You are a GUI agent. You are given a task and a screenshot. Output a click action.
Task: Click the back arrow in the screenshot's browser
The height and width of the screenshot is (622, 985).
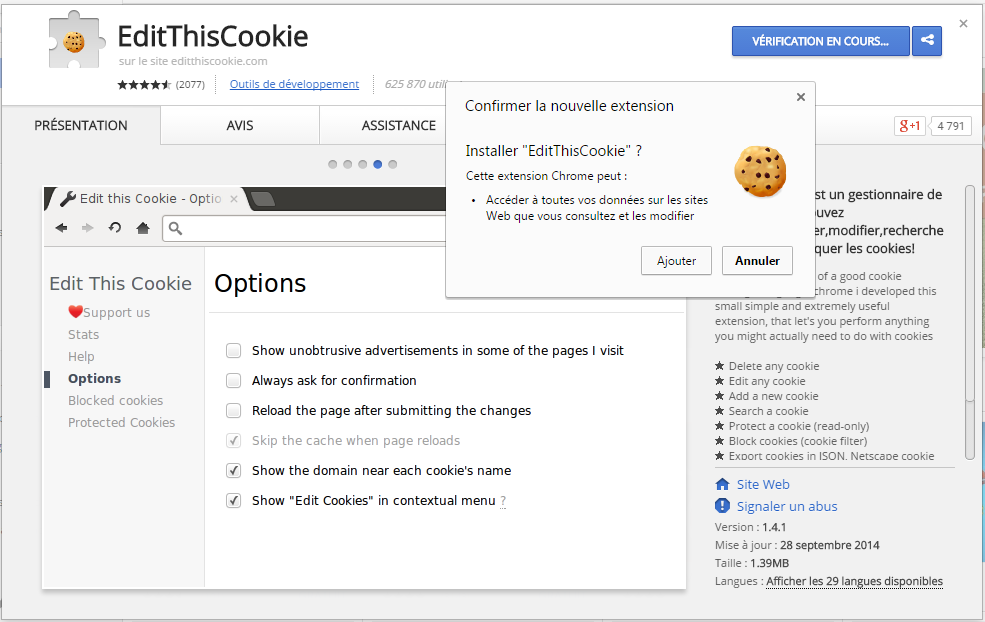tap(61, 228)
